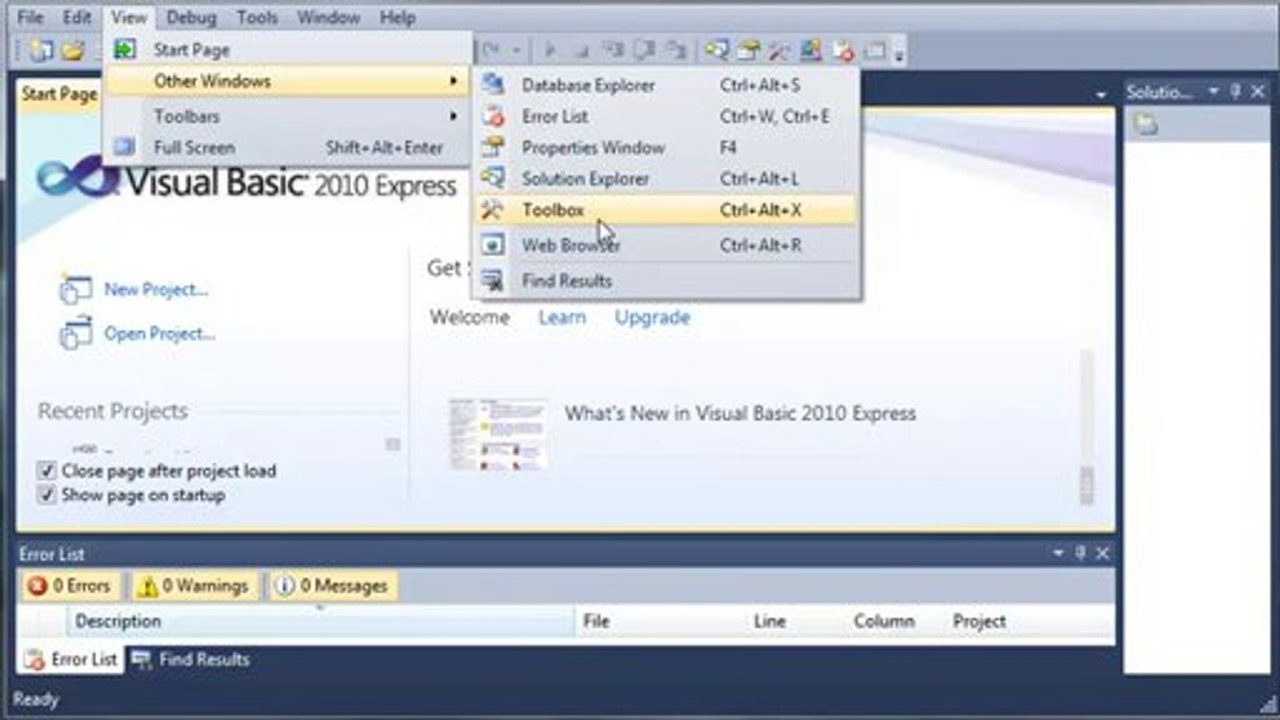
Task: Click the Solution Explorer toolbar icon
Action: (x=716, y=50)
